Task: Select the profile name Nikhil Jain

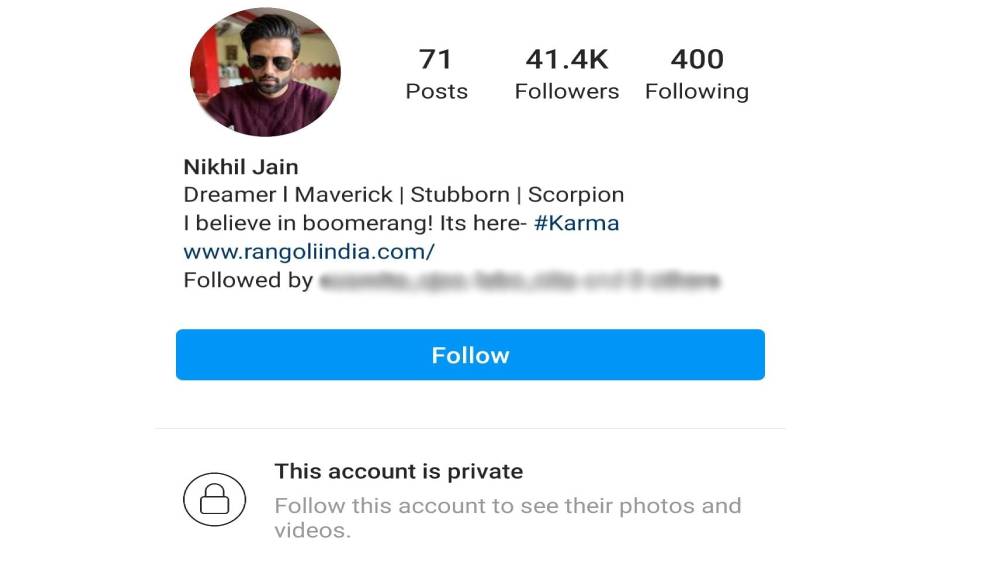Action: pos(241,167)
